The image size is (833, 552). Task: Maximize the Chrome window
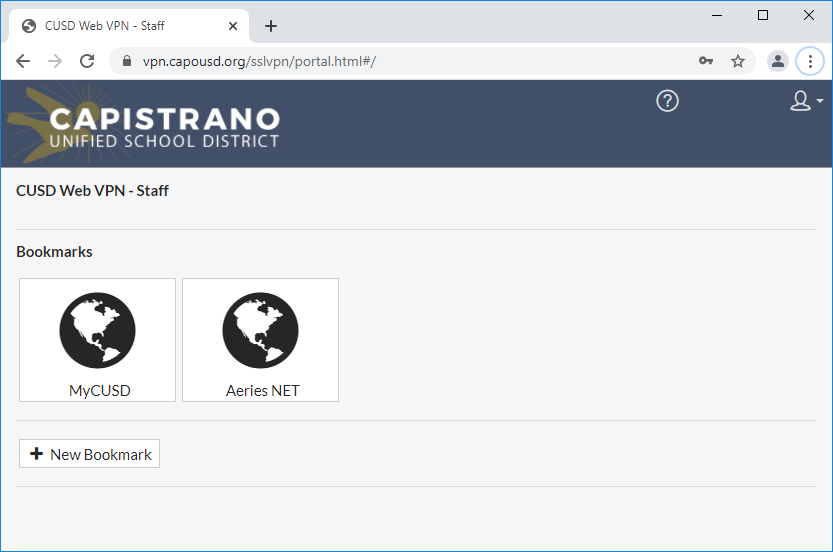(763, 15)
